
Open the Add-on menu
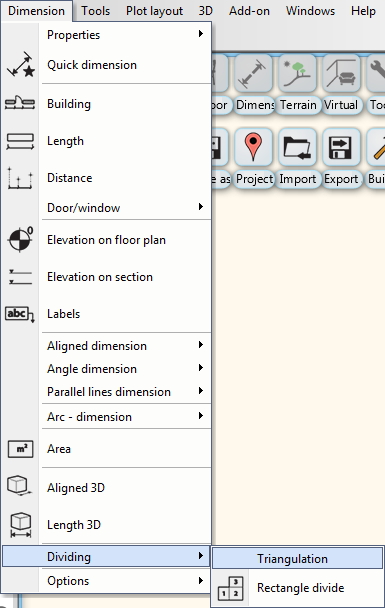click(x=249, y=10)
